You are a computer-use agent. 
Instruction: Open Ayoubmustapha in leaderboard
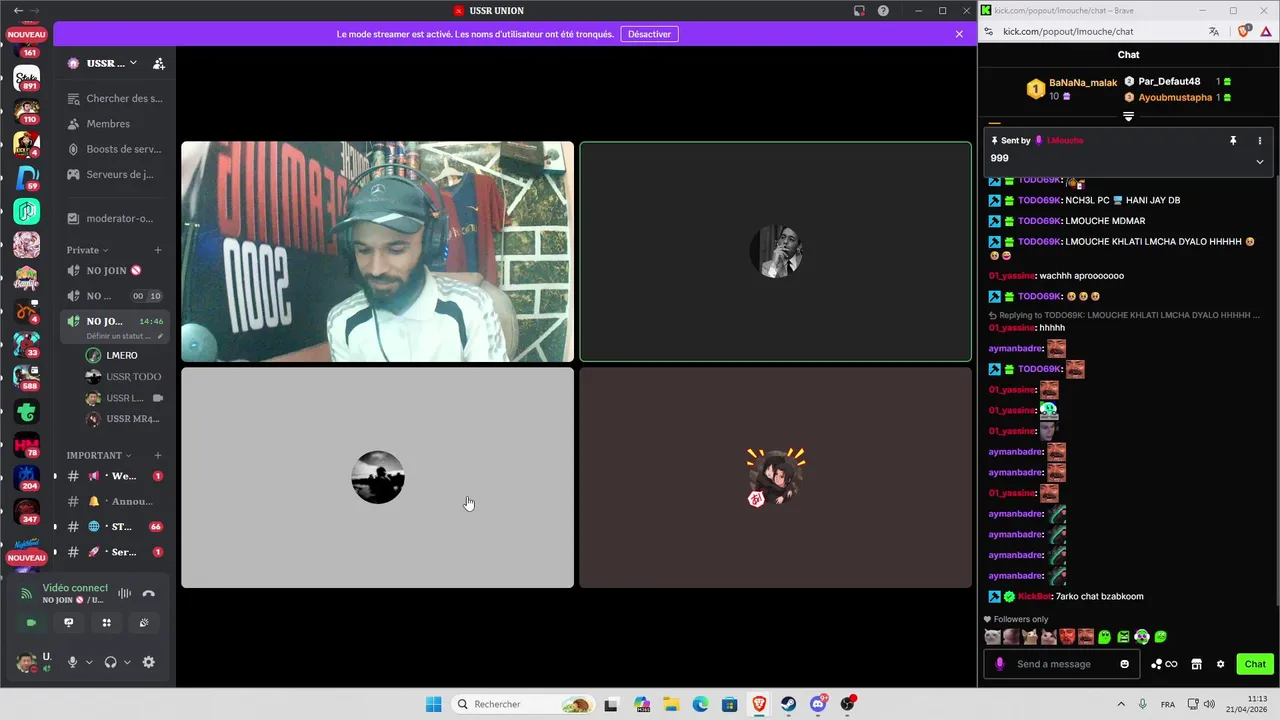(x=1175, y=97)
